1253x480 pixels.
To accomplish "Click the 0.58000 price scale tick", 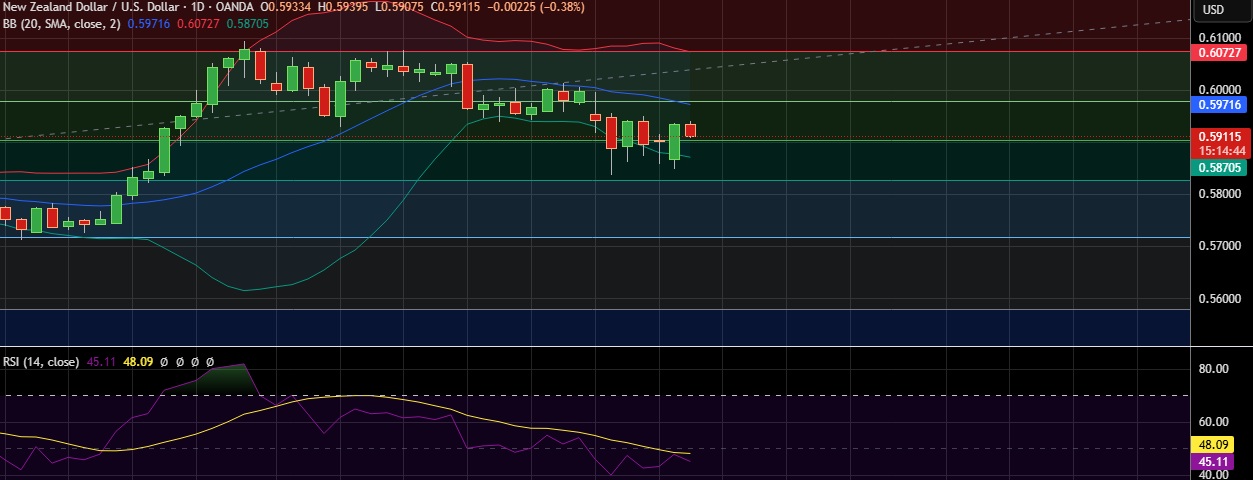I will pyautogui.click(x=1220, y=193).
